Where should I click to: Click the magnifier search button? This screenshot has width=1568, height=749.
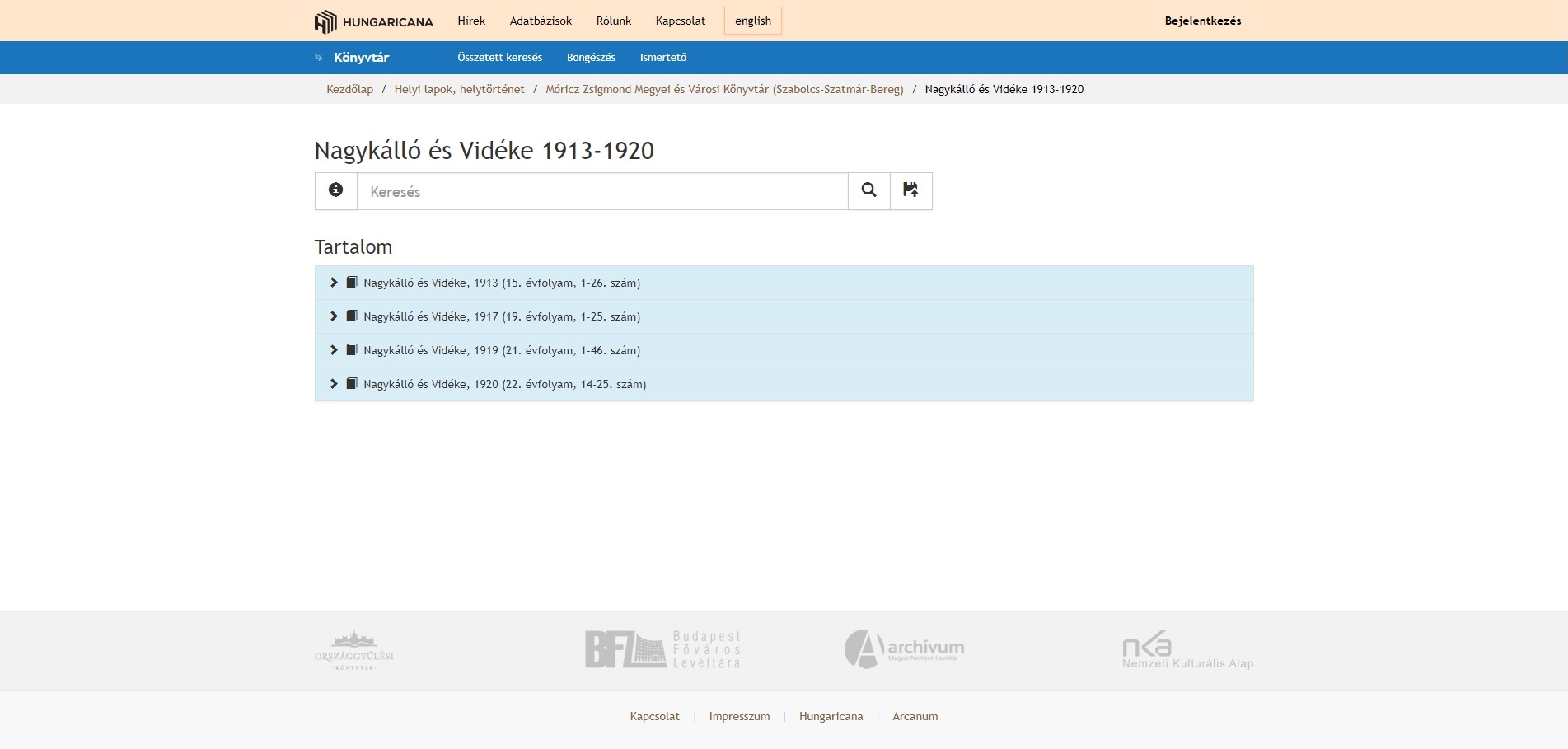point(869,191)
